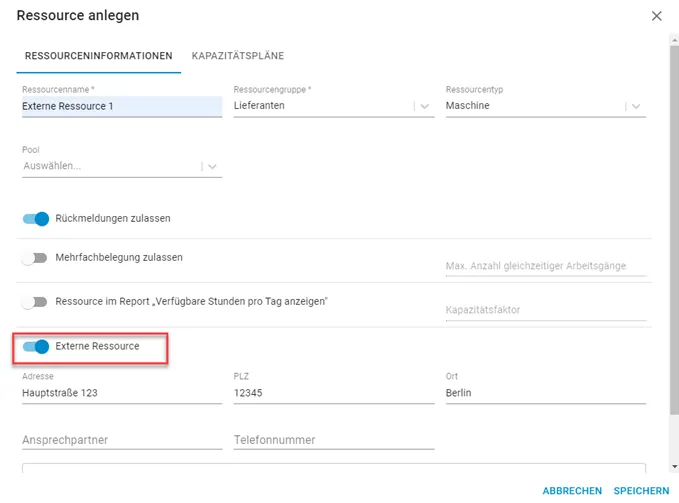Disable the Externe Ressource switch
This screenshot has height=503, width=679.
[x=36, y=346]
